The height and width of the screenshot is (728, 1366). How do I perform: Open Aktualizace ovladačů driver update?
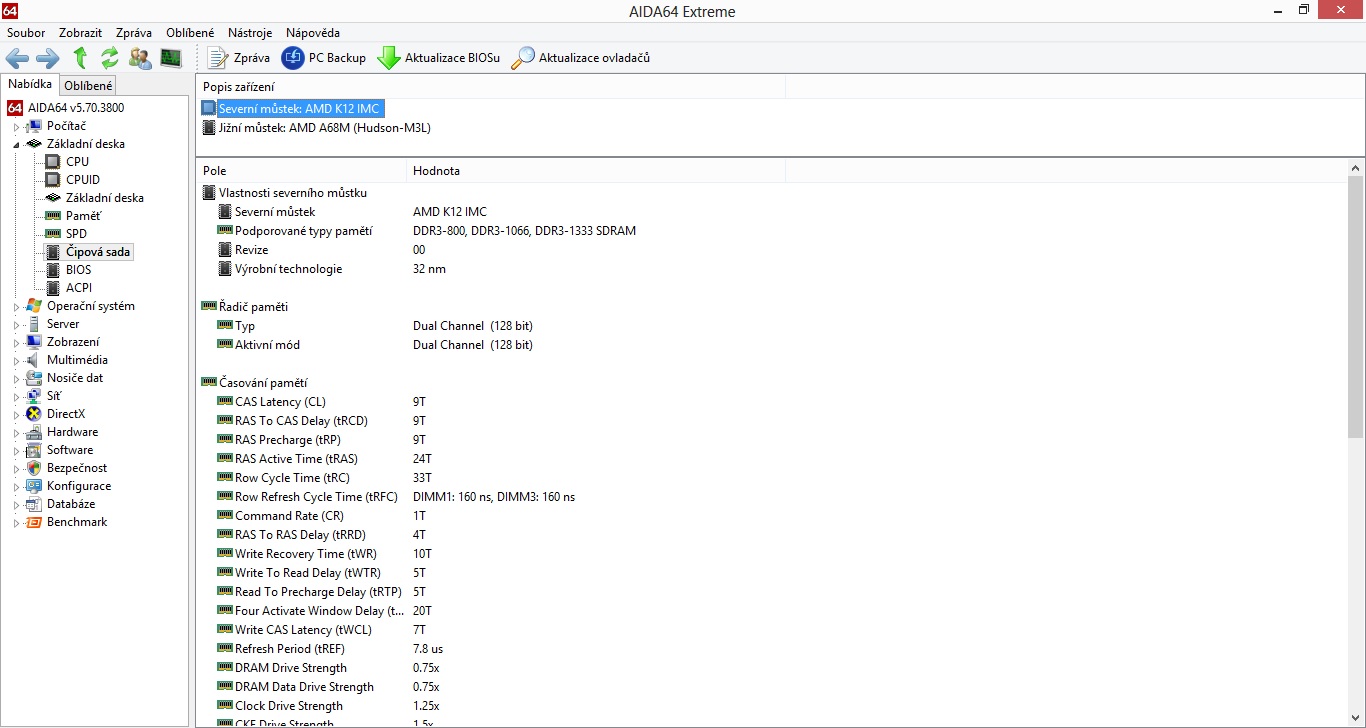coord(581,58)
